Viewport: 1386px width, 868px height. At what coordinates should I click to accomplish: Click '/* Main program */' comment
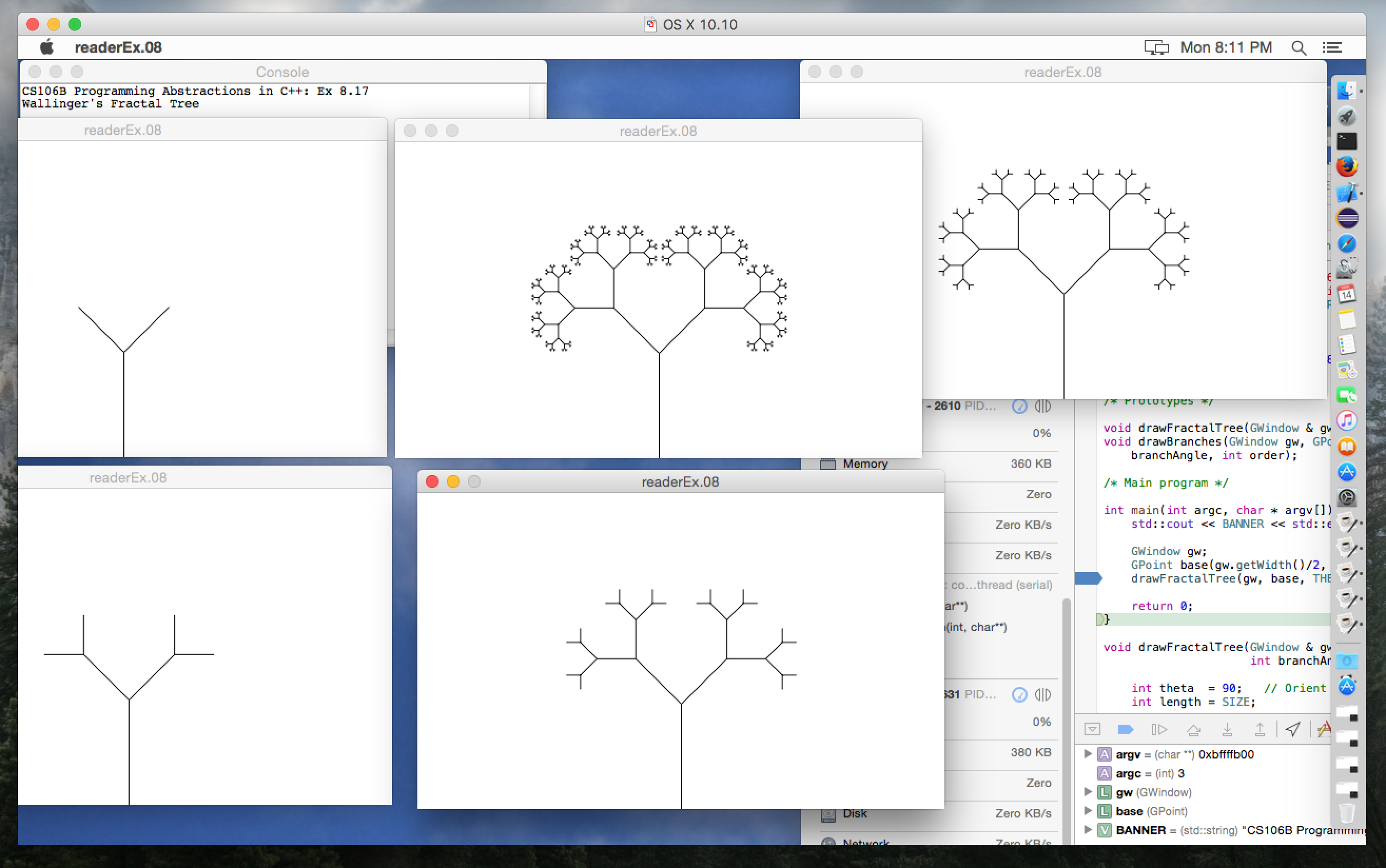[x=1165, y=482]
